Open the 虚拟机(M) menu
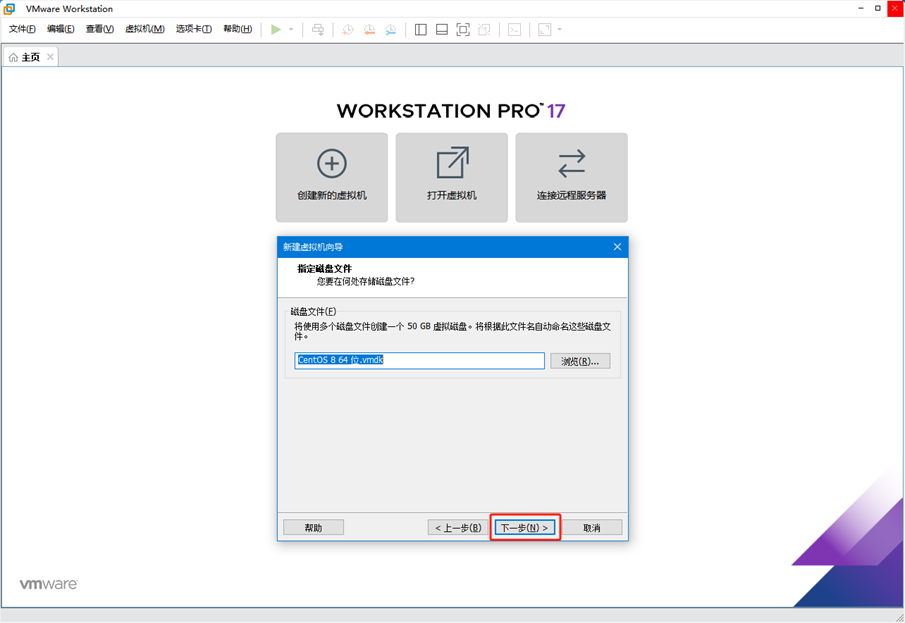905x623 pixels. (145, 29)
